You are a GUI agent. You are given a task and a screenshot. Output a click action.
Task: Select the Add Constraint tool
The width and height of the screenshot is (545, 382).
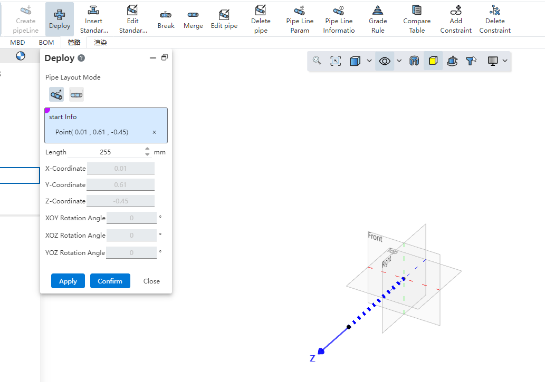tap(456, 19)
